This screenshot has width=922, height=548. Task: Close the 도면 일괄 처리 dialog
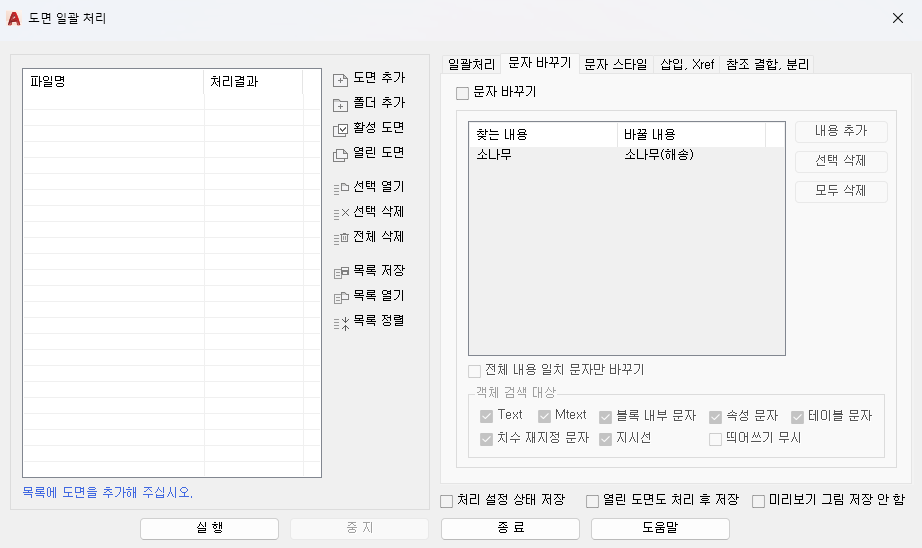(x=897, y=18)
